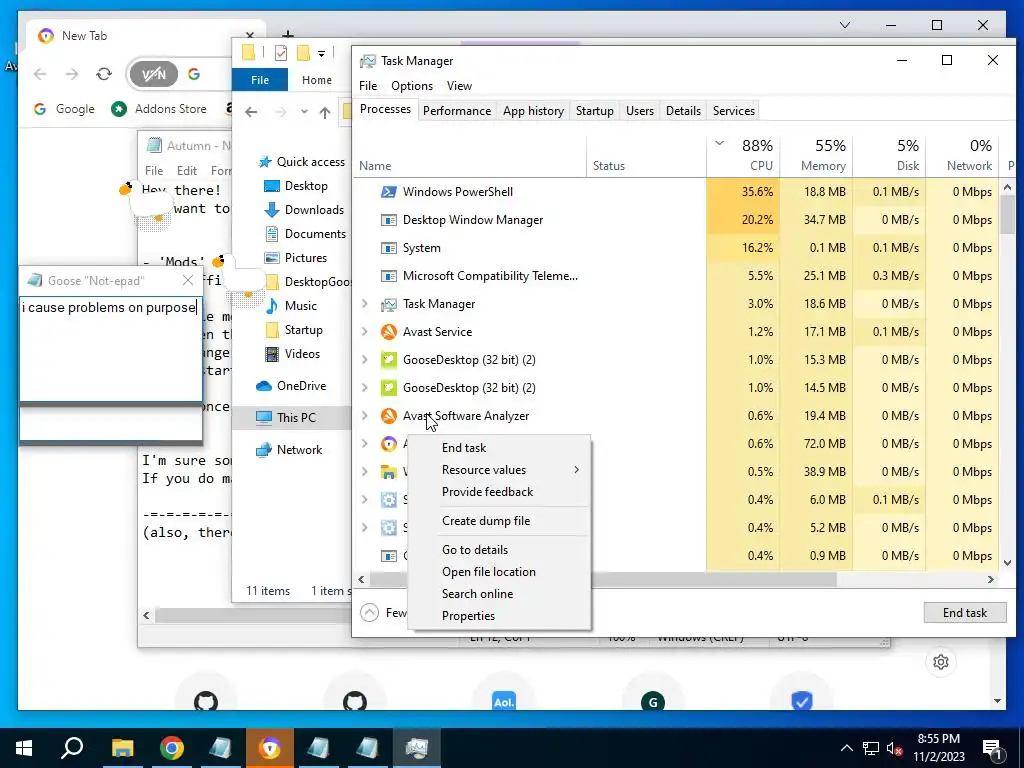
Task: Open Task Manager Options menu
Action: (411, 86)
